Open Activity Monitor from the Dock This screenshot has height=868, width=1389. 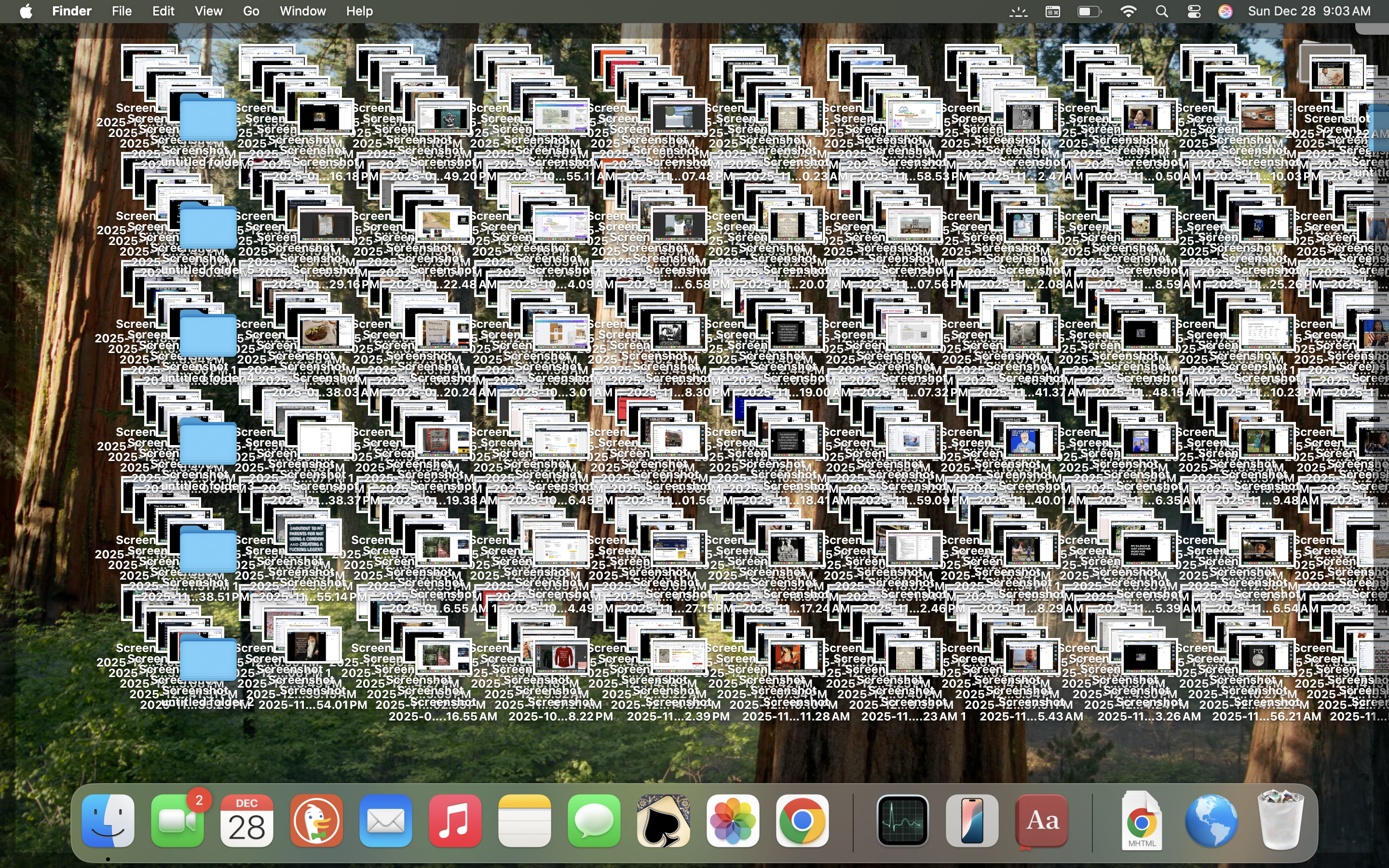[x=902, y=820]
